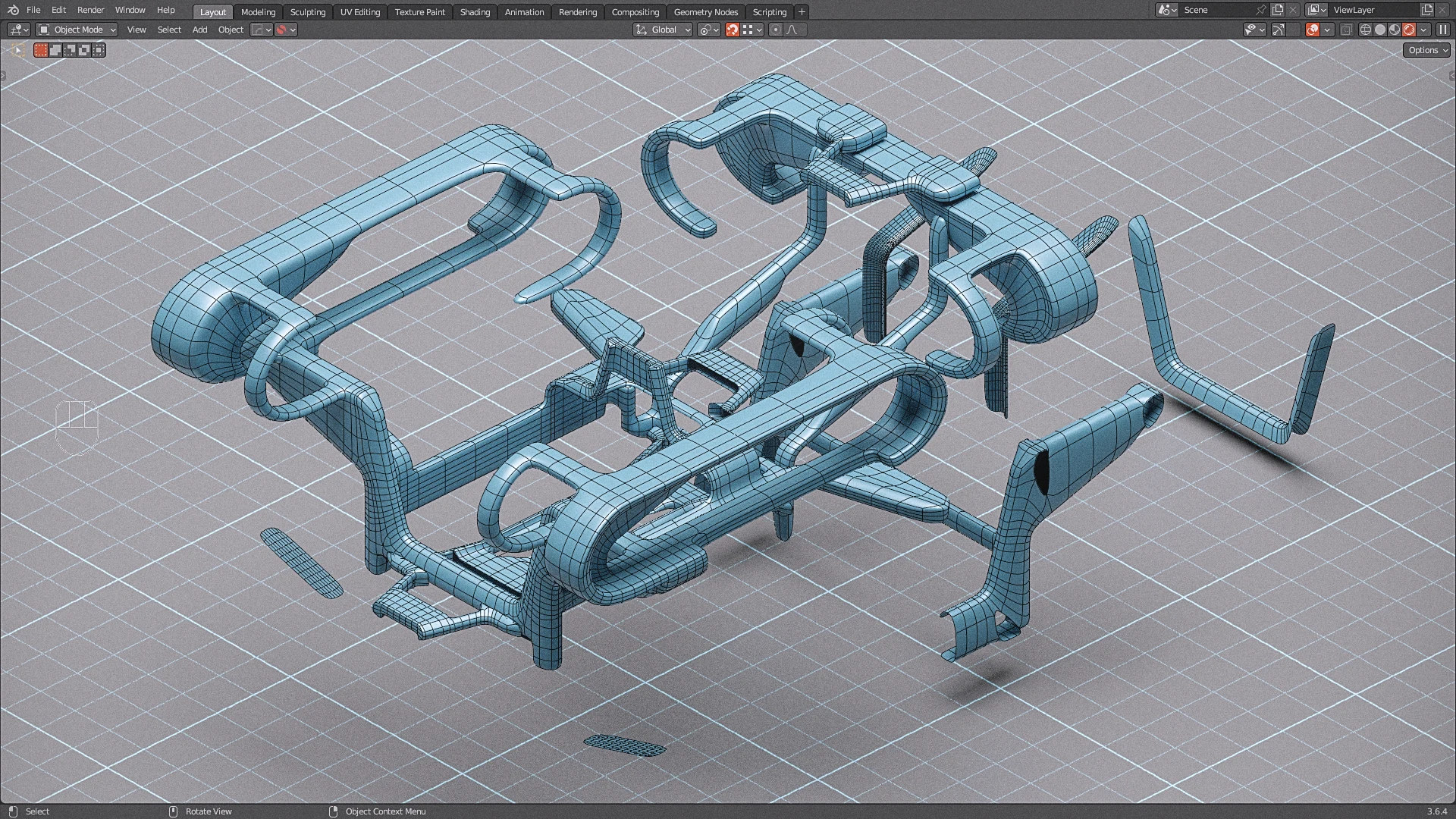Toggle snapping magnet on or off
The width and height of the screenshot is (1456, 819).
[732, 30]
